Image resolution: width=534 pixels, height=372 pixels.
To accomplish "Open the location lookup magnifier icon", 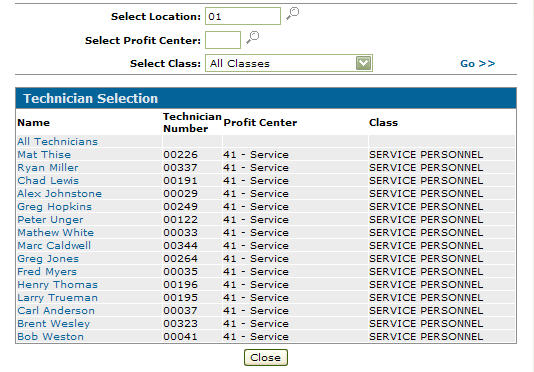I will 293,14.
